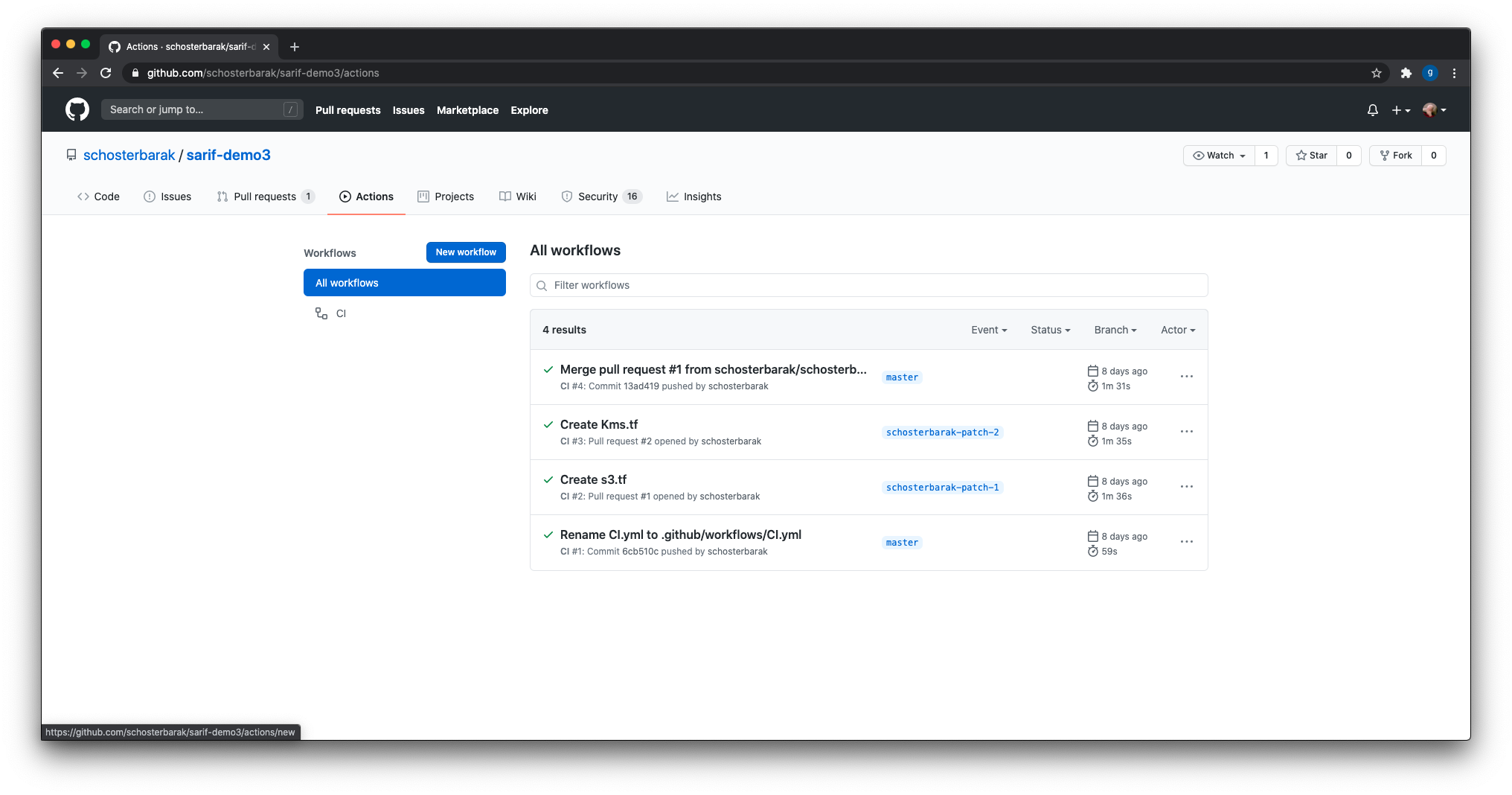Open Issues in the top navigation
This screenshot has height=795, width=1512.
(x=409, y=110)
